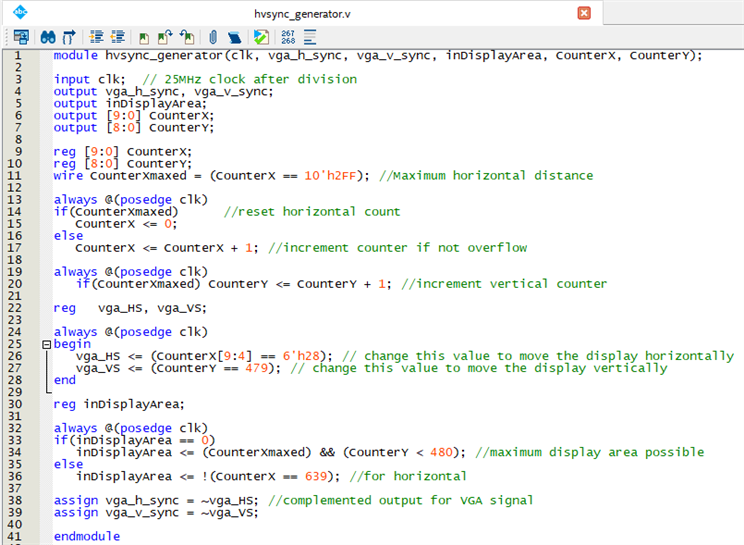Click the find matching delimiter braces icon
The height and width of the screenshot is (545, 744).
point(69,37)
